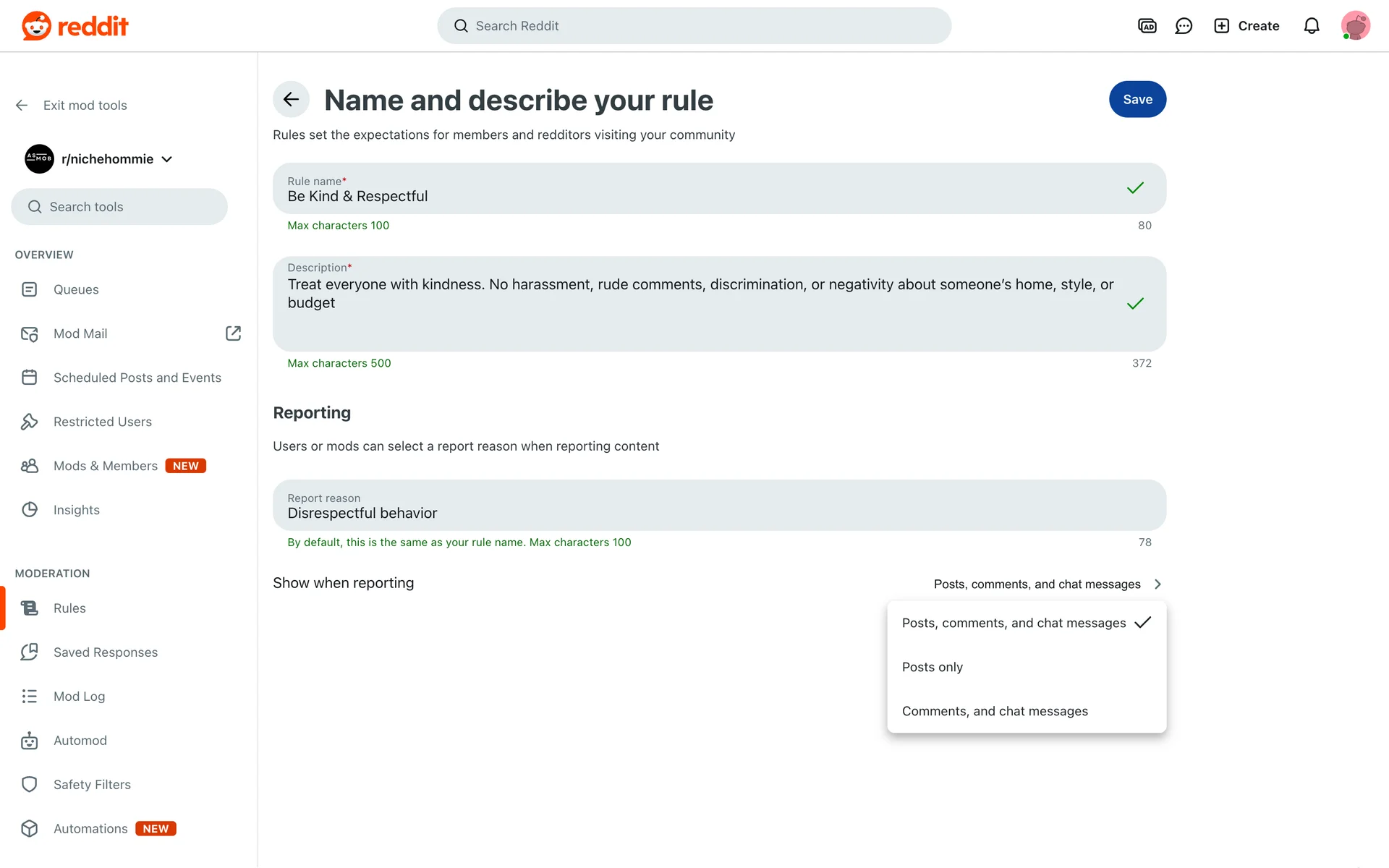
Task: Select checked "Posts, comments, and chat messages" option
Action: (x=1013, y=623)
